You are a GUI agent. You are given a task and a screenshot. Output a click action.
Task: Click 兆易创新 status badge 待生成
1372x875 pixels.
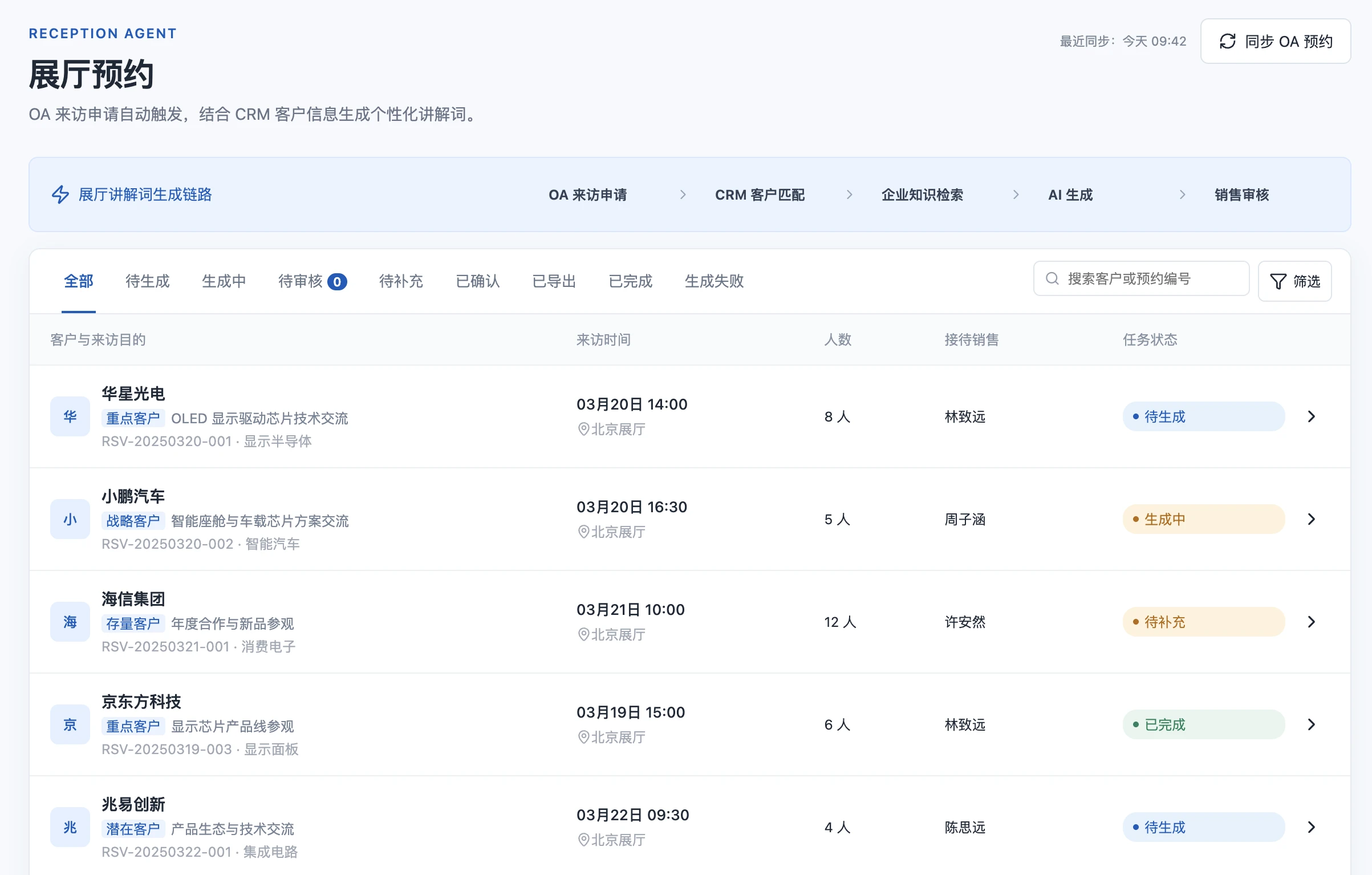coord(1204,827)
